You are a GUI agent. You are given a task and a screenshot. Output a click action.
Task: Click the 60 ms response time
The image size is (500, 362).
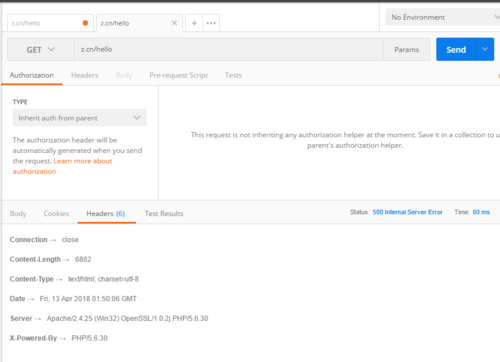point(481,212)
